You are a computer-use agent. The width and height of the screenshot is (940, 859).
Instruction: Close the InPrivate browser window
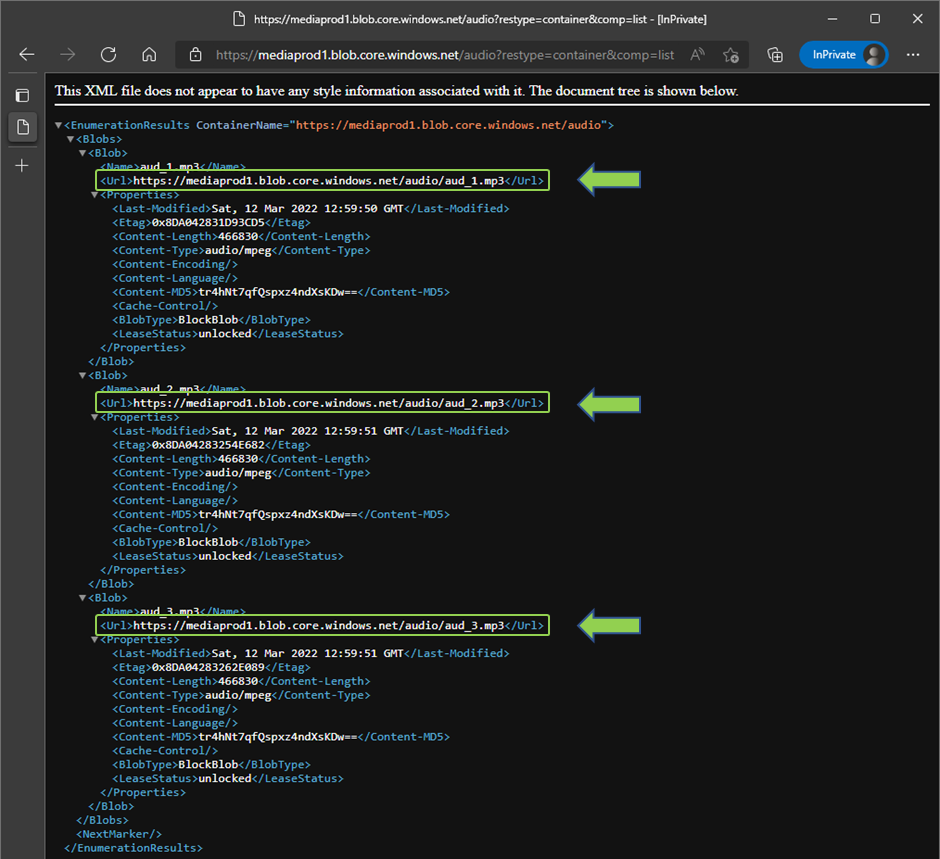[x=917, y=19]
